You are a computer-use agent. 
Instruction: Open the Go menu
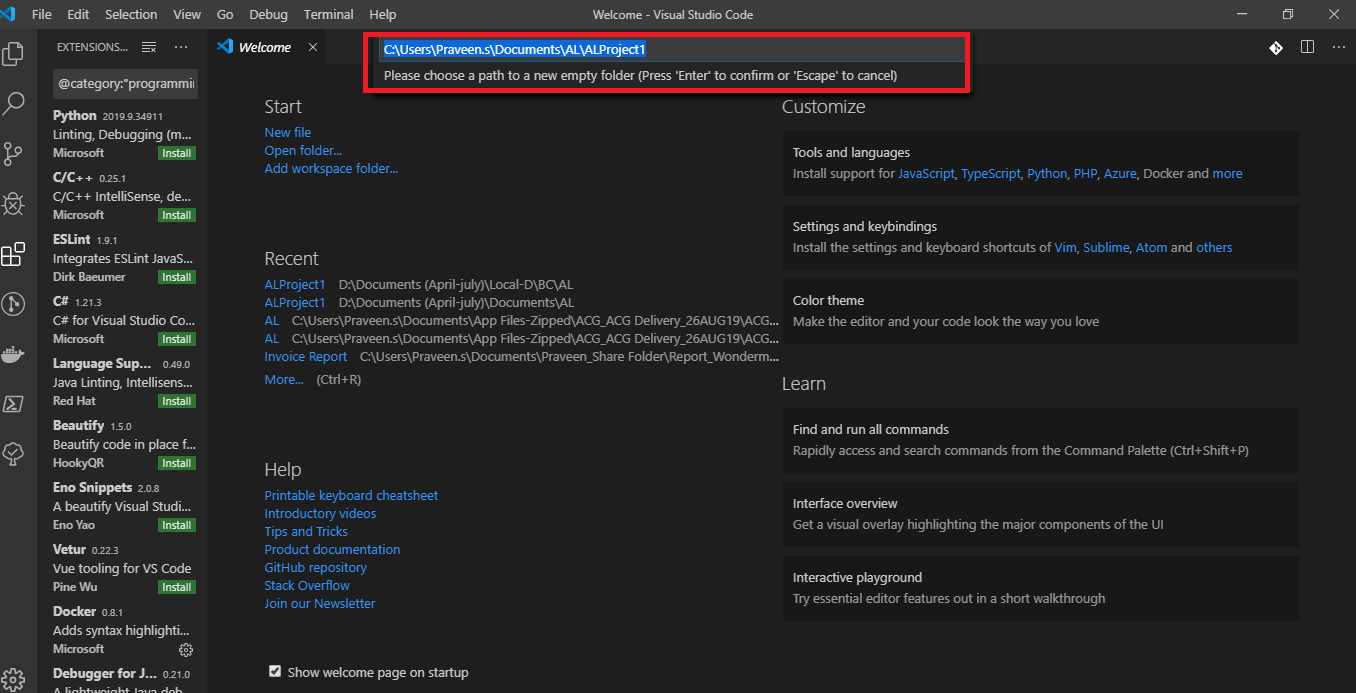tap(225, 14)
